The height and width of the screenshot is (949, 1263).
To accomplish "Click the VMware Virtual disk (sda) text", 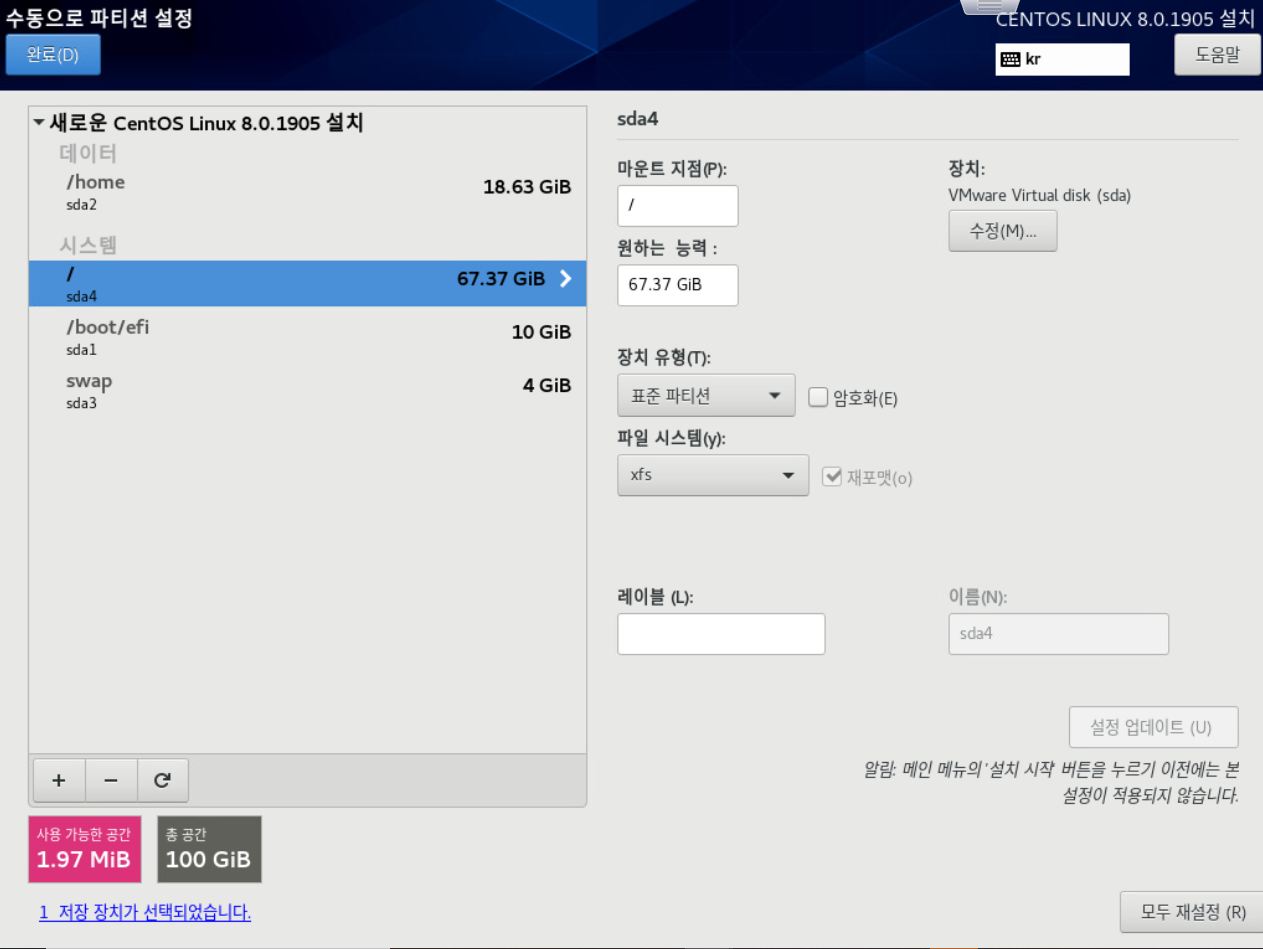I will (1039, 196).
